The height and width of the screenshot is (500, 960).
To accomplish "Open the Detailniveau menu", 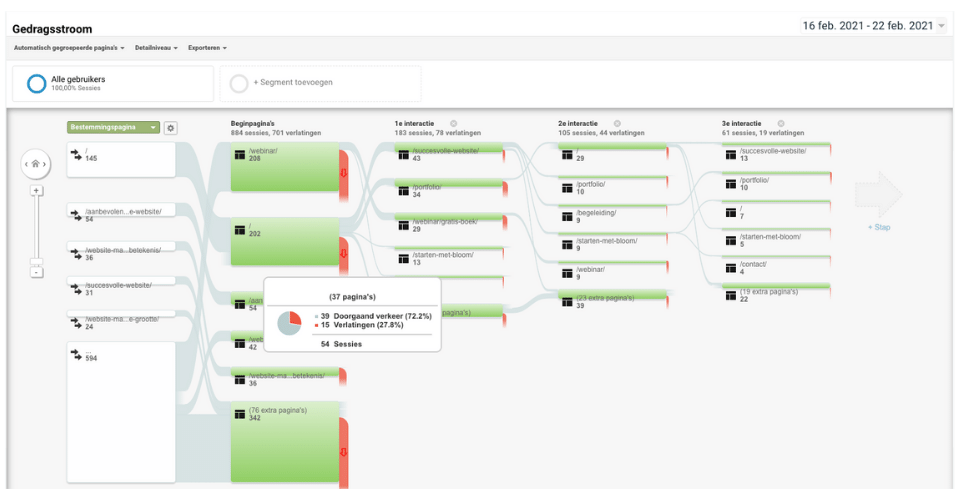I will point(156,48).
